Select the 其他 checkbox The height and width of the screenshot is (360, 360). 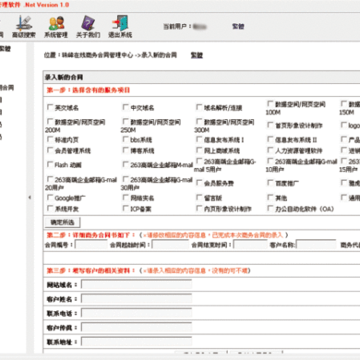(x=270, y=198)
